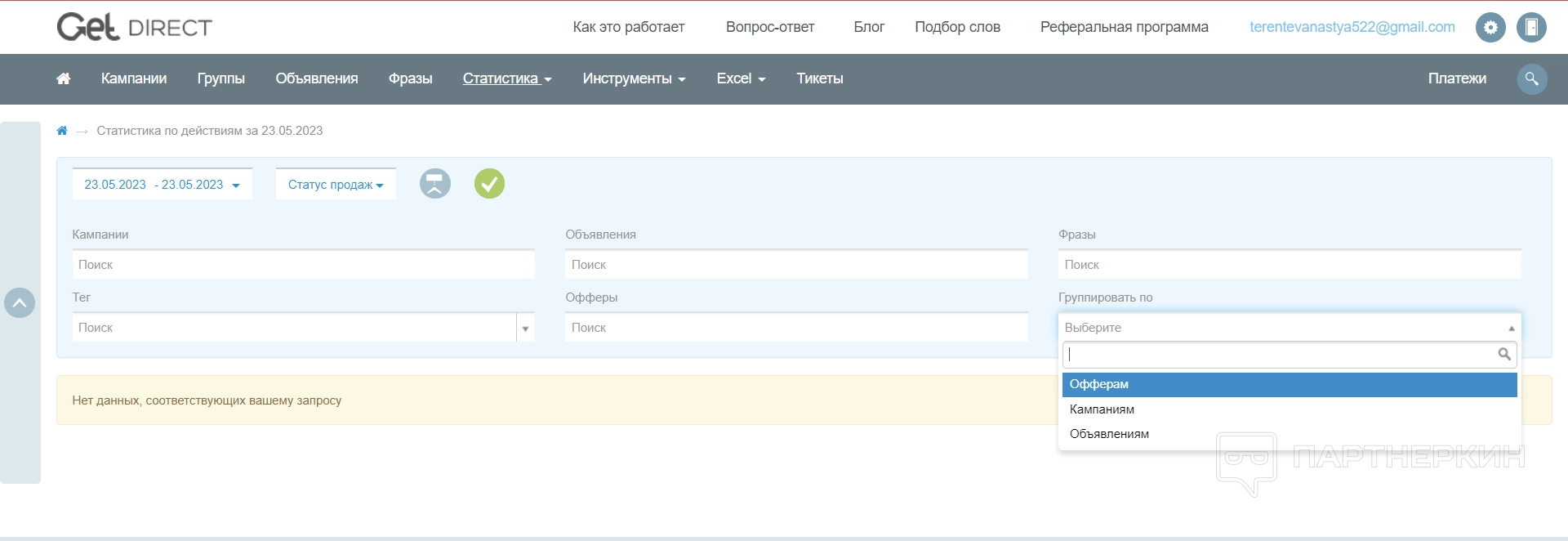The height and width of the screenshot is (541, 1568).
Task: Open Блог link
Action: 869,27
